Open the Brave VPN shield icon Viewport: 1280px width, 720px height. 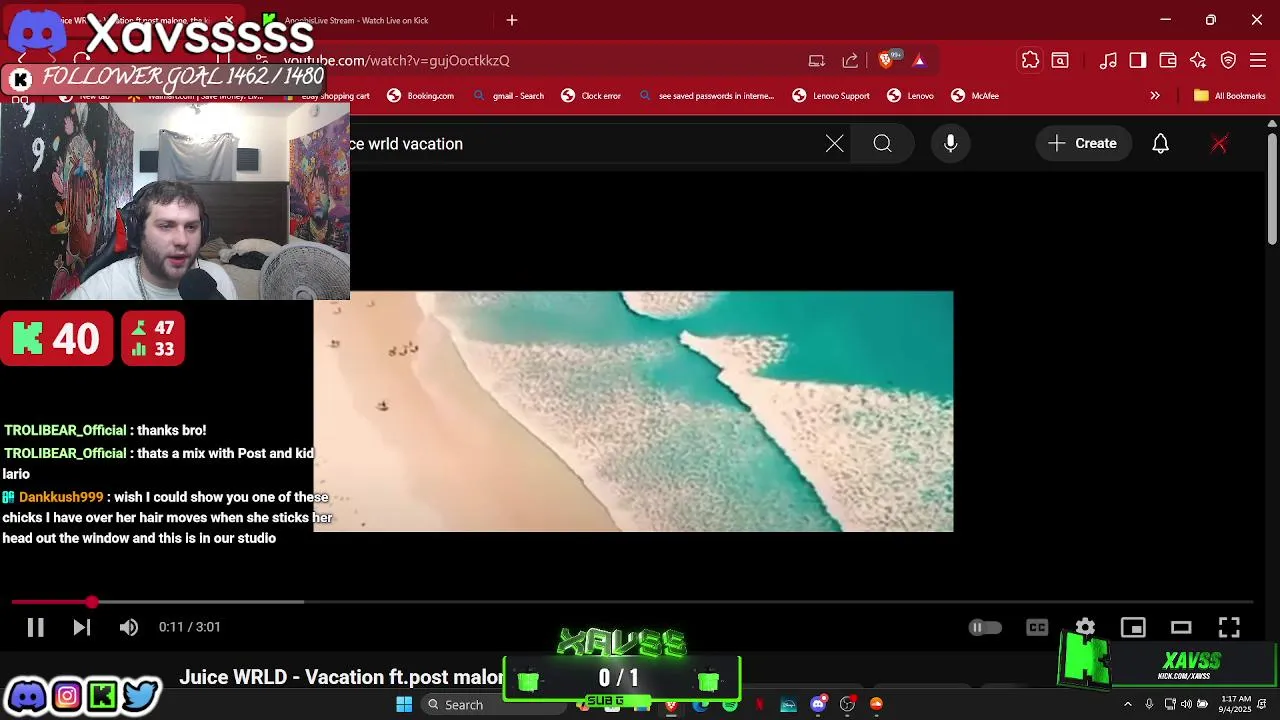[1229, 60]
